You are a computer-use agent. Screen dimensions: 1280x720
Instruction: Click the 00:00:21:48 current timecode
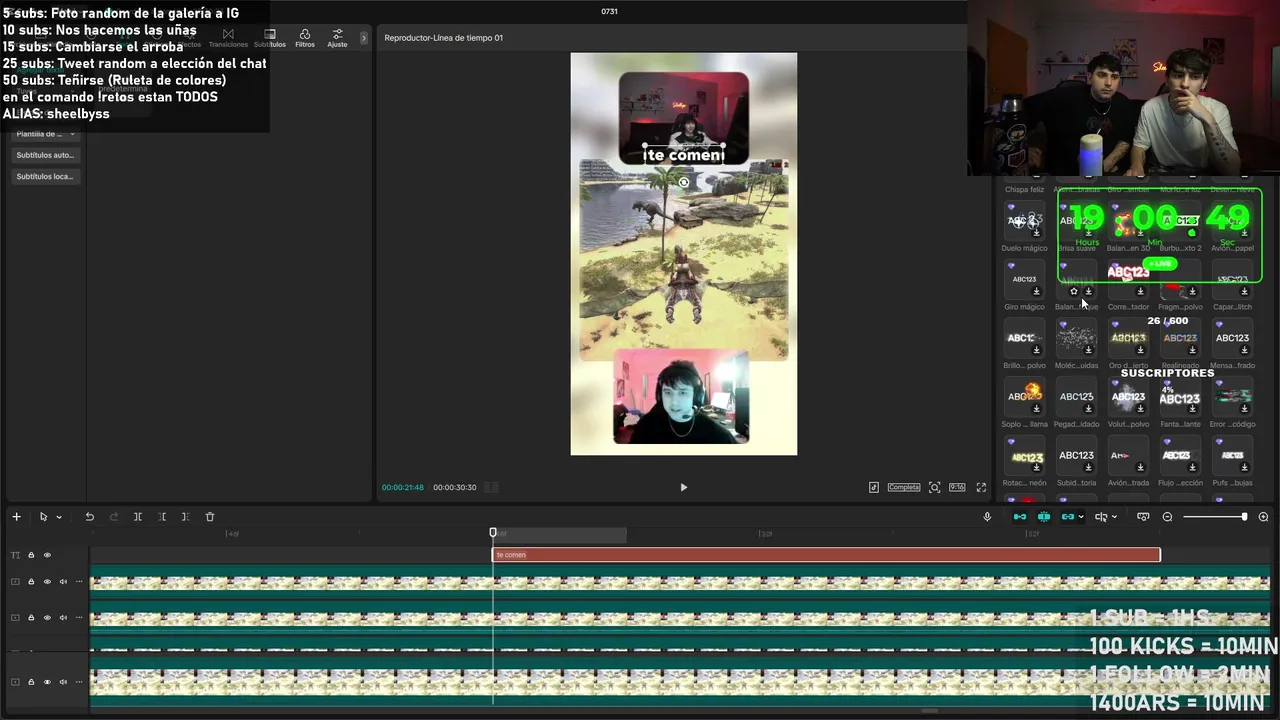coord(403,487)
